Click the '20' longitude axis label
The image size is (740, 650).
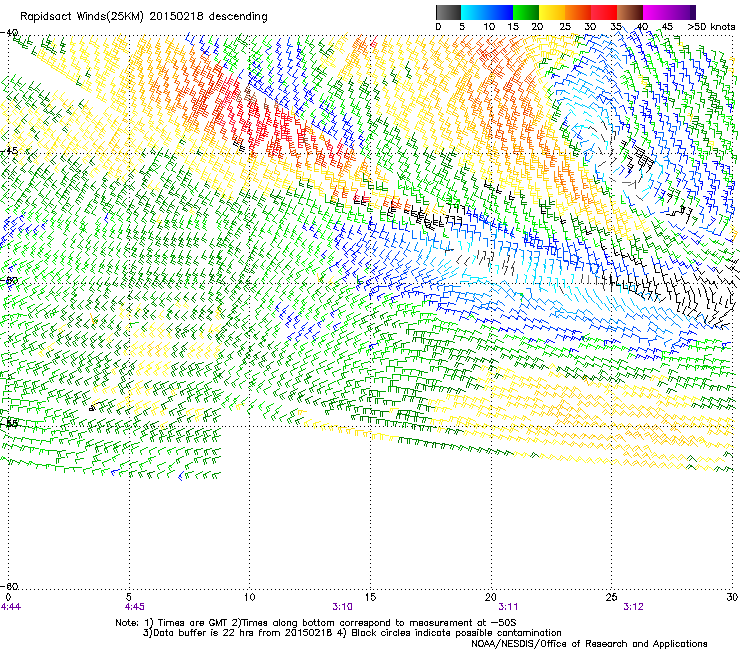pos(491,597)
